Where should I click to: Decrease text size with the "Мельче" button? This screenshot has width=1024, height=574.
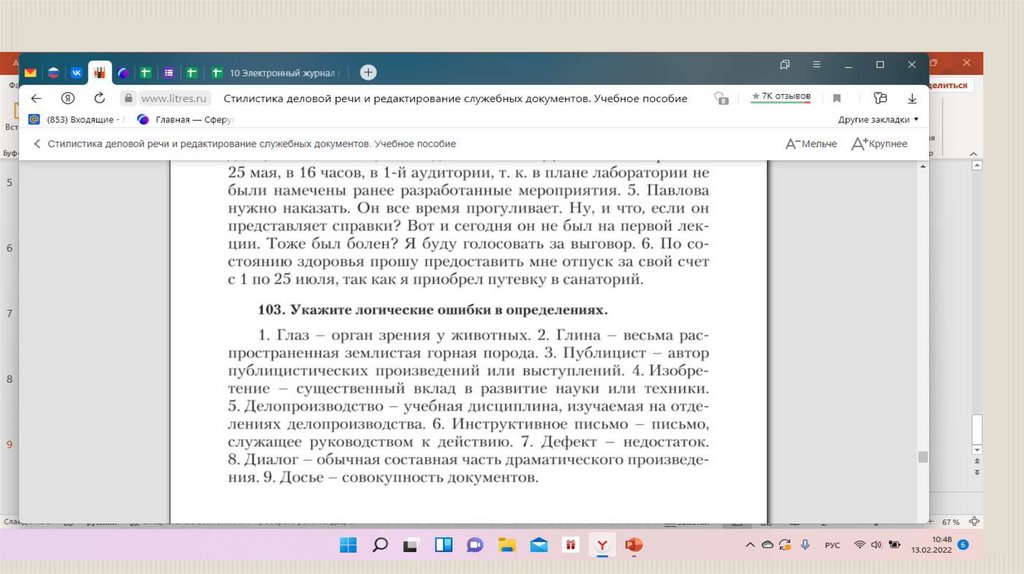[811, 144]
